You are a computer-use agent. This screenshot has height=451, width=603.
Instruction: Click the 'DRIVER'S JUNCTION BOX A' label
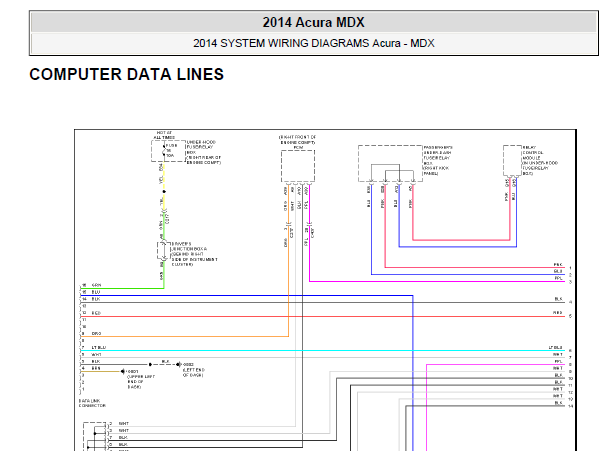[x=194, y=254]
